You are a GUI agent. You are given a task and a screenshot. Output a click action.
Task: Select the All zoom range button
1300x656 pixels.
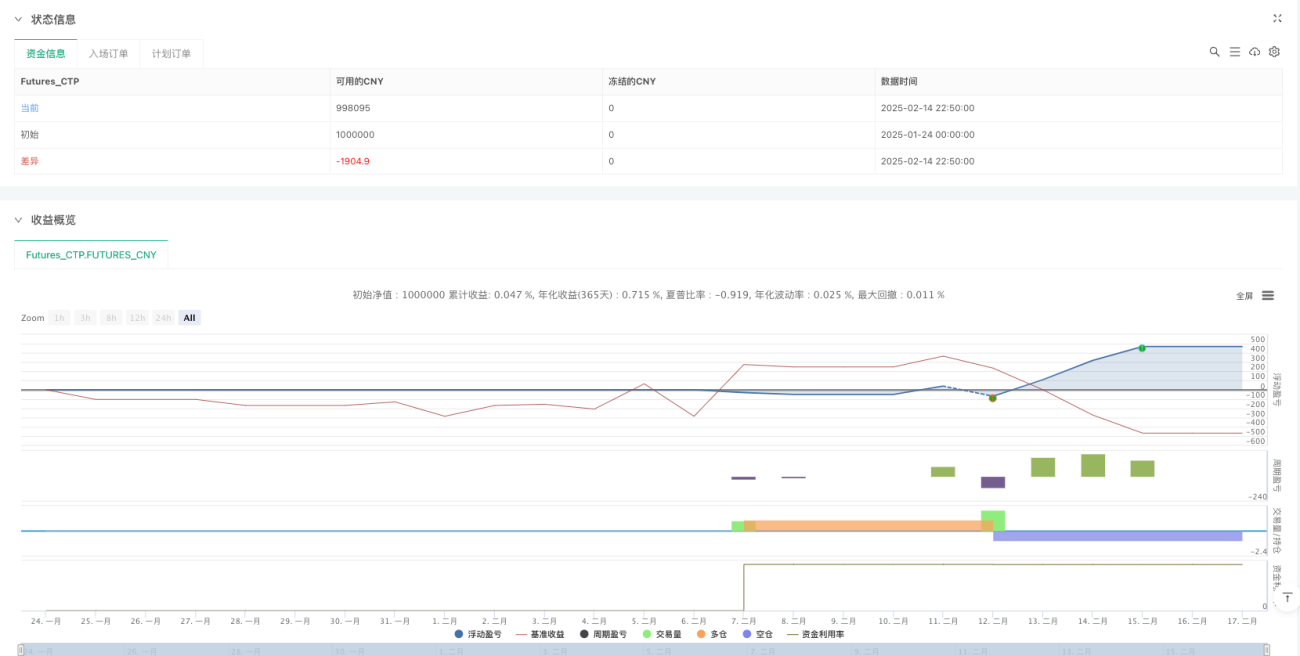click(x=189, y=318)
